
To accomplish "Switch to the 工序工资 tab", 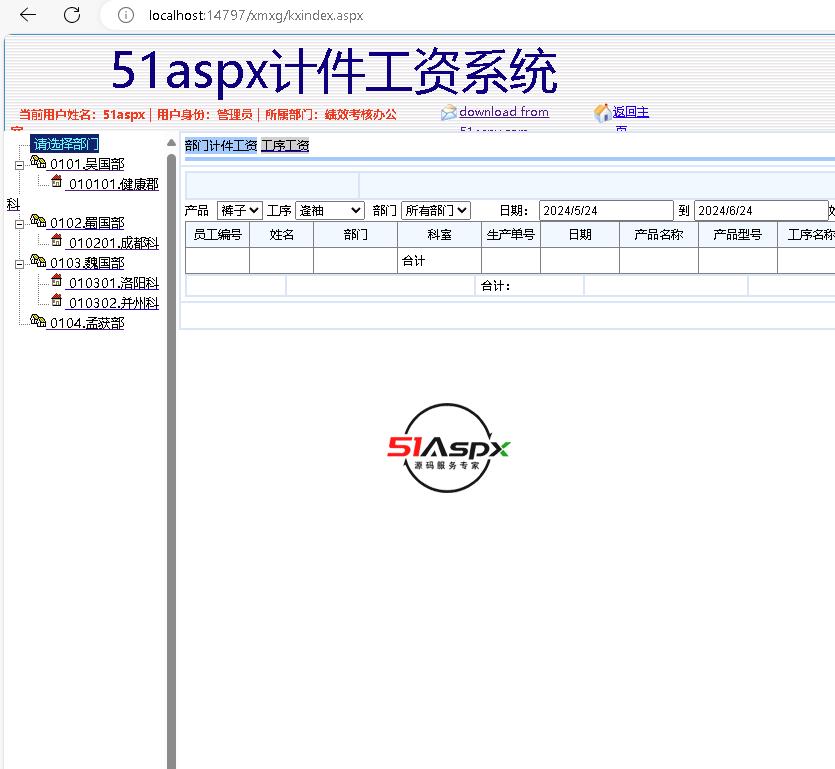I will coord(285,146).
